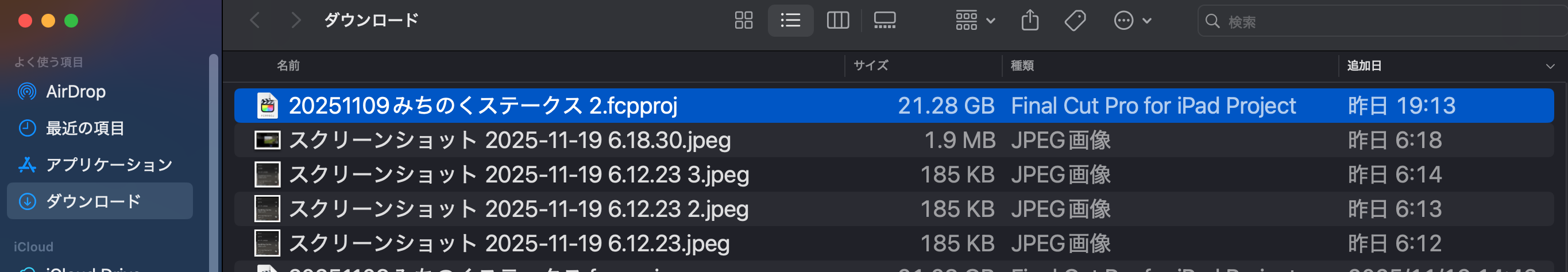Go back with the left chevron
The image size is (1568, 272).
[255, 21]
